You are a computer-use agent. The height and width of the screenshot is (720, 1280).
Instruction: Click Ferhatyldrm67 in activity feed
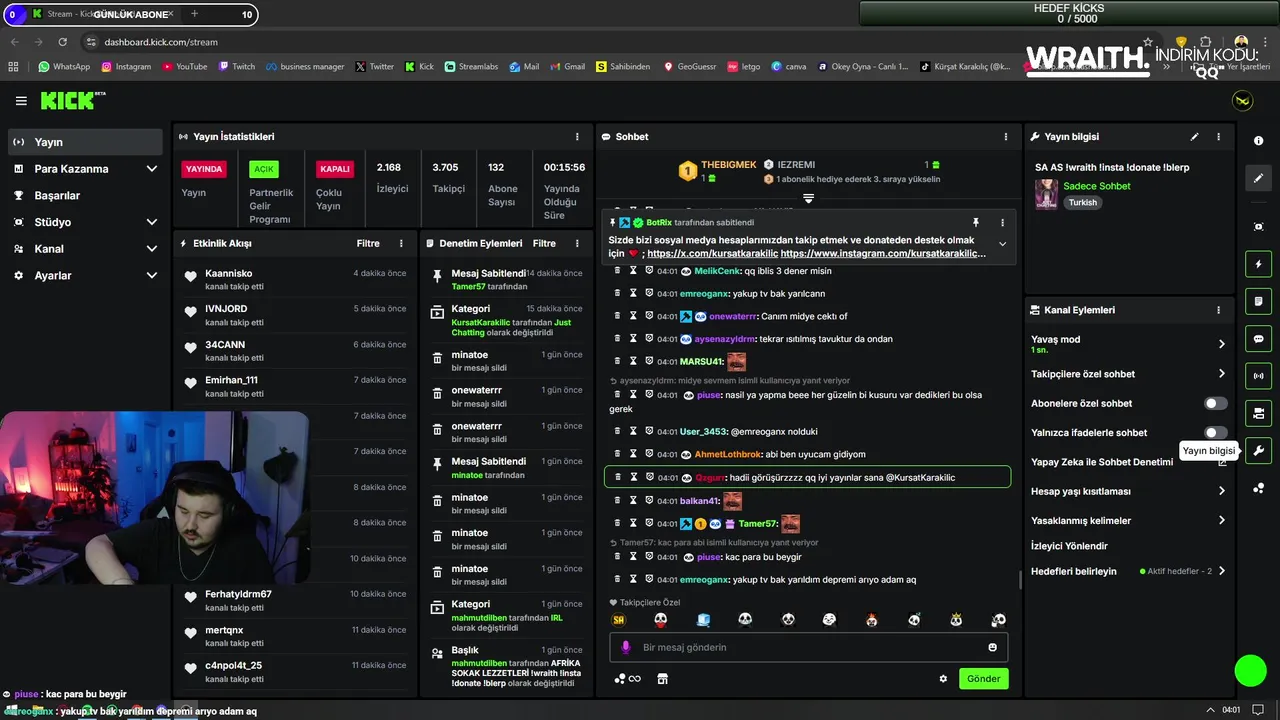(x=238, y=594)
